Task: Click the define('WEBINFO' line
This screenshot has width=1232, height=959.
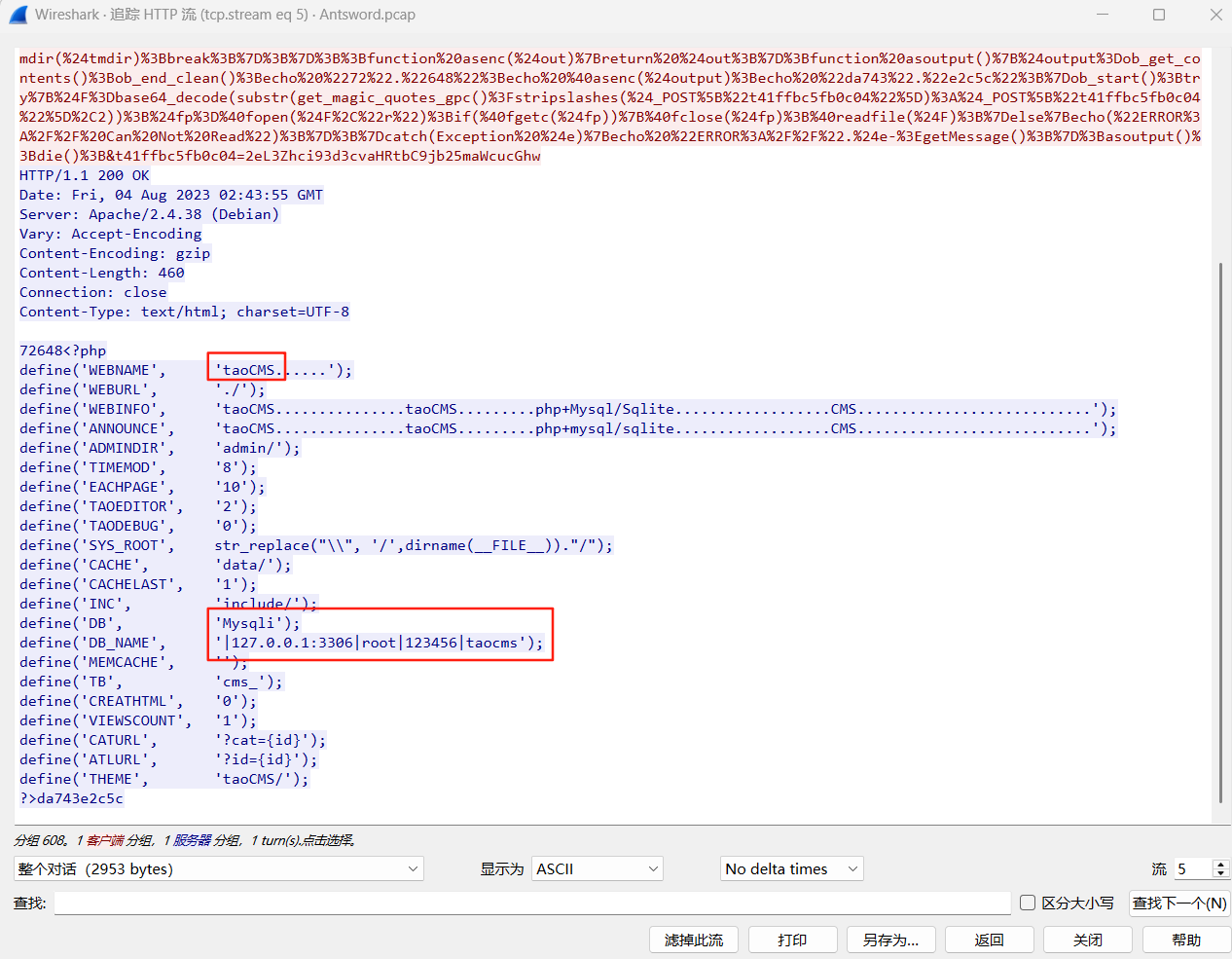Action: coord(568,409)
